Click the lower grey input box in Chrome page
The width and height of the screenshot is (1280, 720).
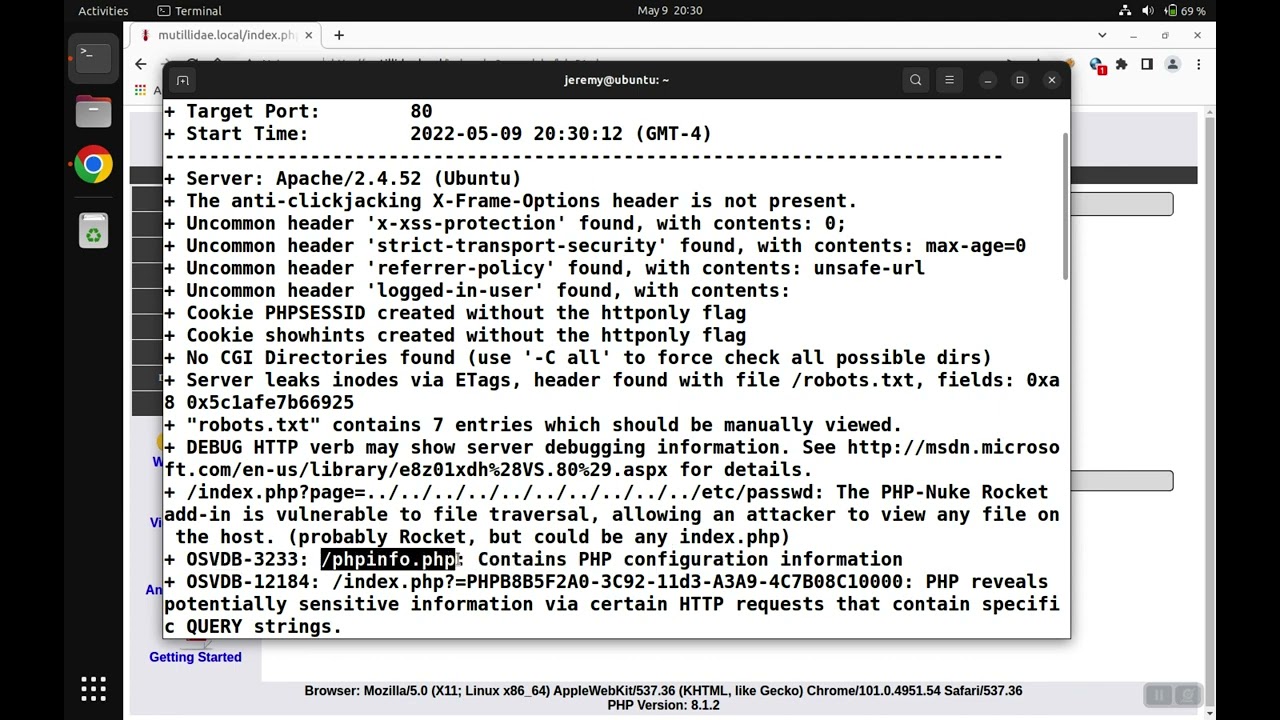pyautogui.click(x=1121, y=480)
